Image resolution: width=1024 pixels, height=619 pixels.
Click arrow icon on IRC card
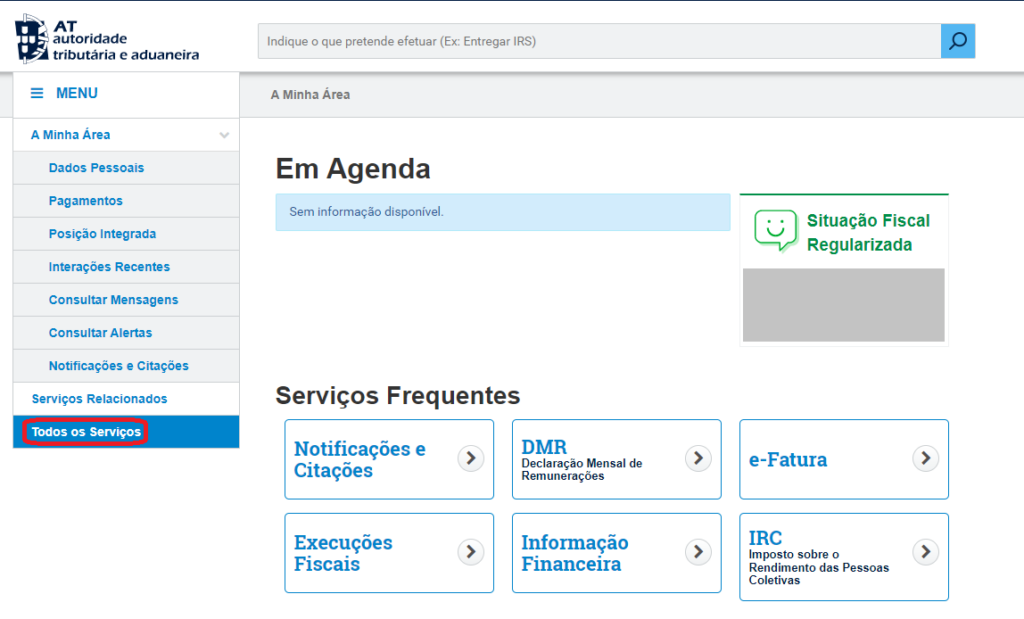(926, 552)
